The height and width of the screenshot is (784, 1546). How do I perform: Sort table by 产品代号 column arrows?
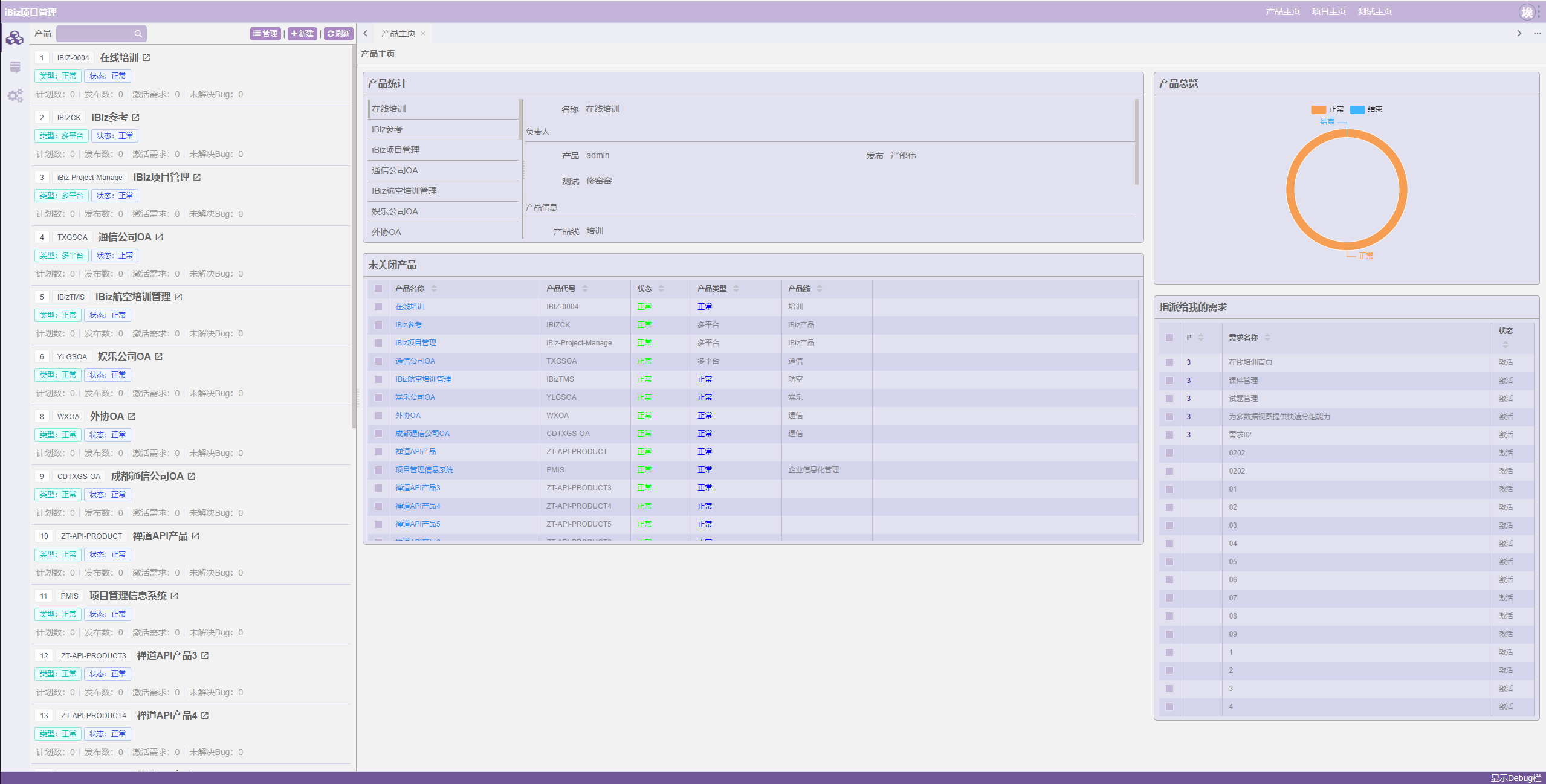click(x=585, y=289)
